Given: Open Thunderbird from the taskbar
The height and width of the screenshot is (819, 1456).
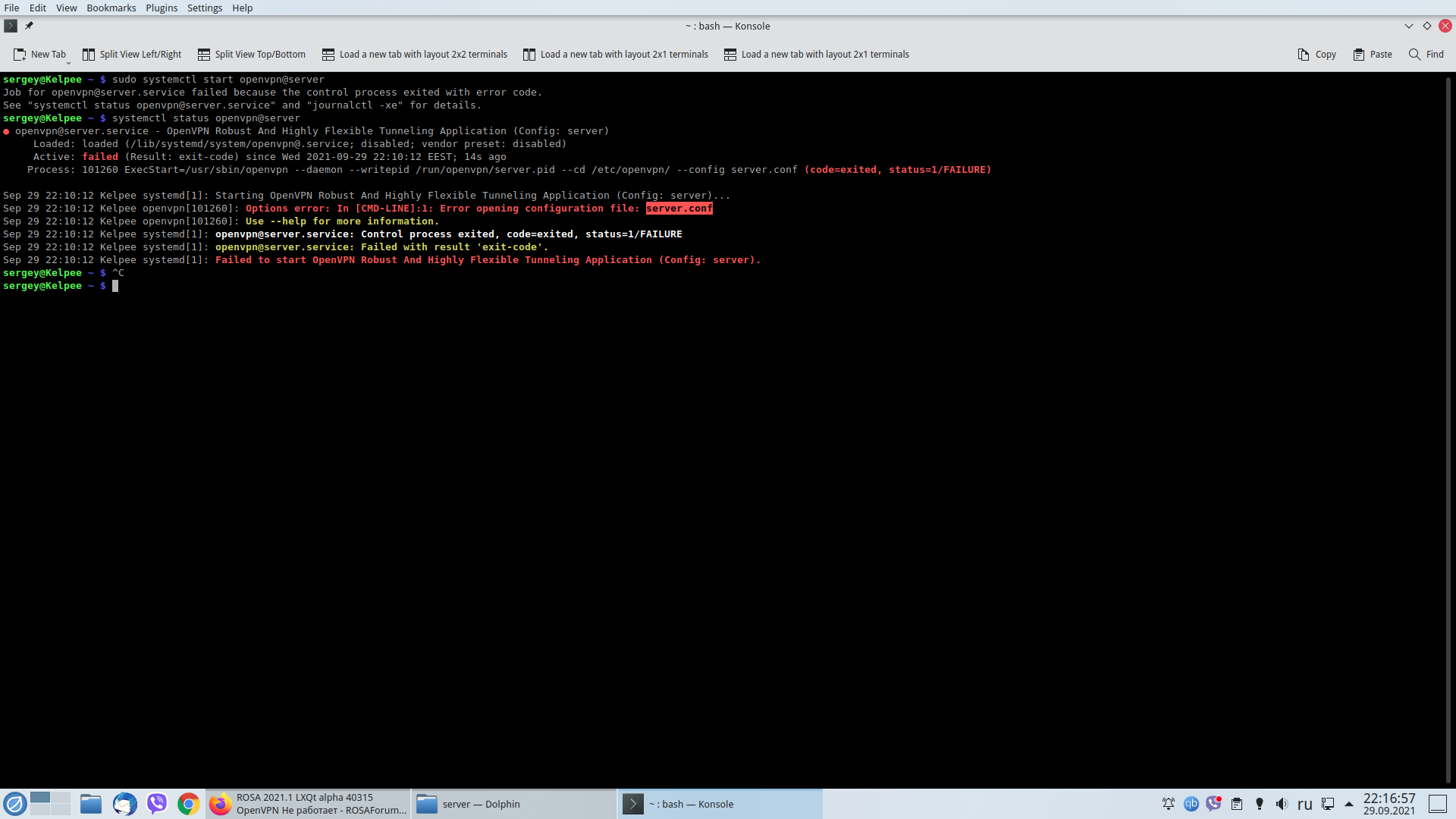Looking at the screenshot, I should (124, 804).
